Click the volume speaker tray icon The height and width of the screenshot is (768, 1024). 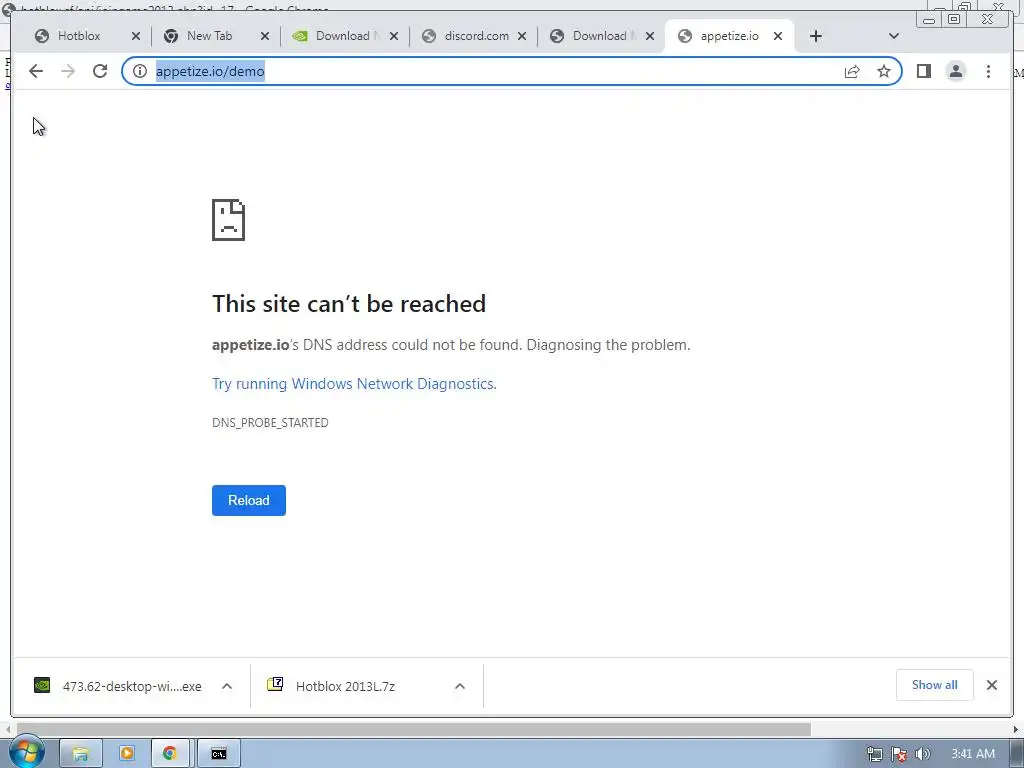click(923, 754)
